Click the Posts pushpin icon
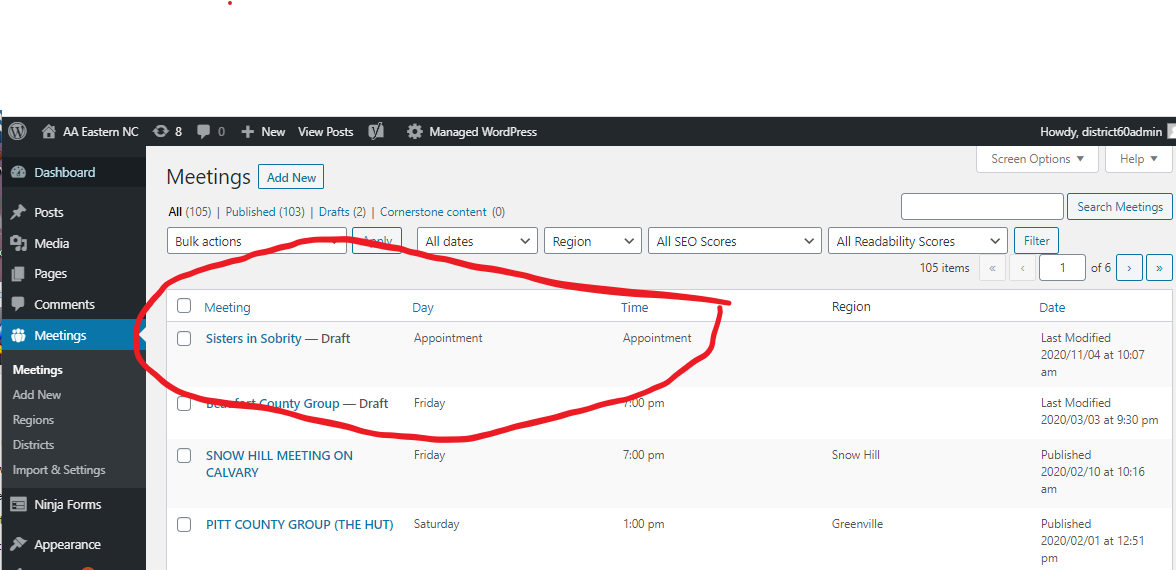Viewport: 1176px width, 570px height. [19, 213]
